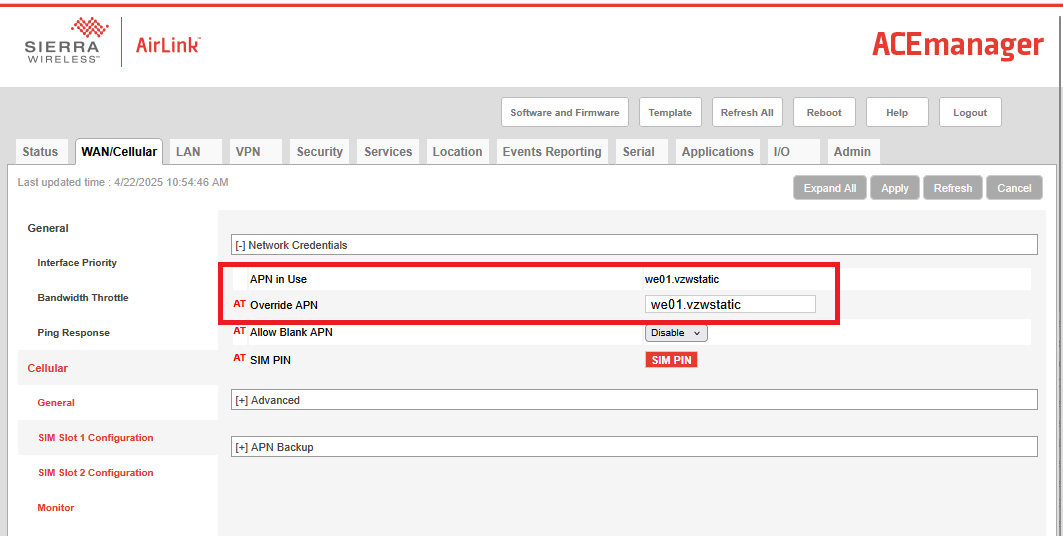The width and height of the screenshot is (1063, 536).
Task: Expand the Advanced section
Action: 634,400
